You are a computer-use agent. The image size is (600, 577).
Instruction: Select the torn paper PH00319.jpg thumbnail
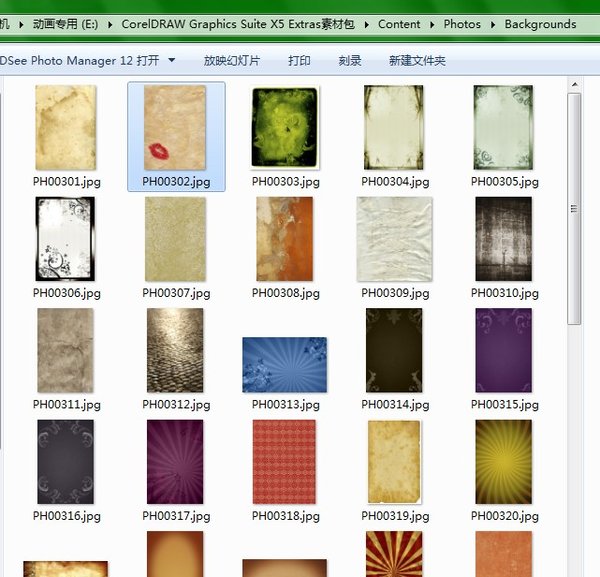coord(394,462)
